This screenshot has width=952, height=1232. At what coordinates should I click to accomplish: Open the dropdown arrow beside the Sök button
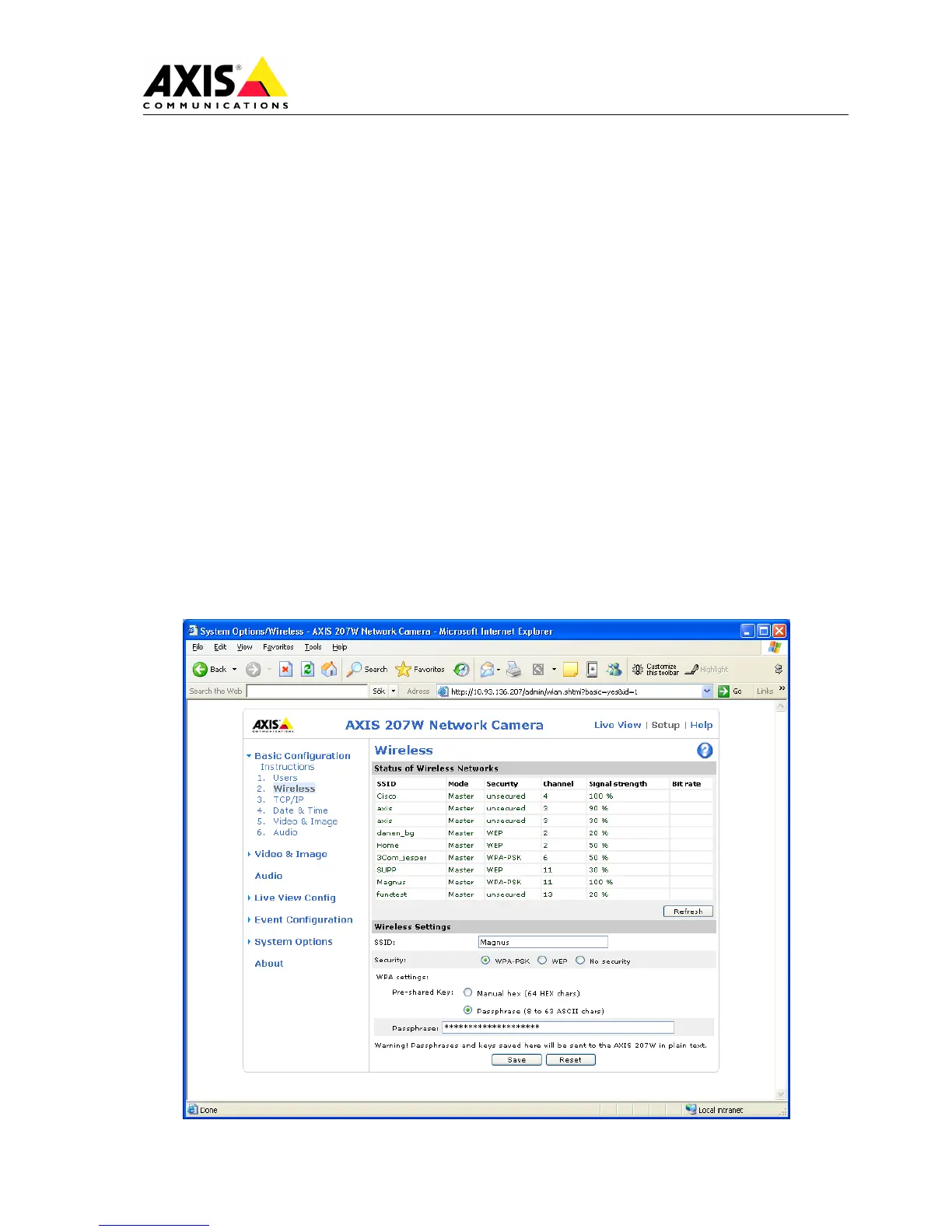(x=394, y=691)
